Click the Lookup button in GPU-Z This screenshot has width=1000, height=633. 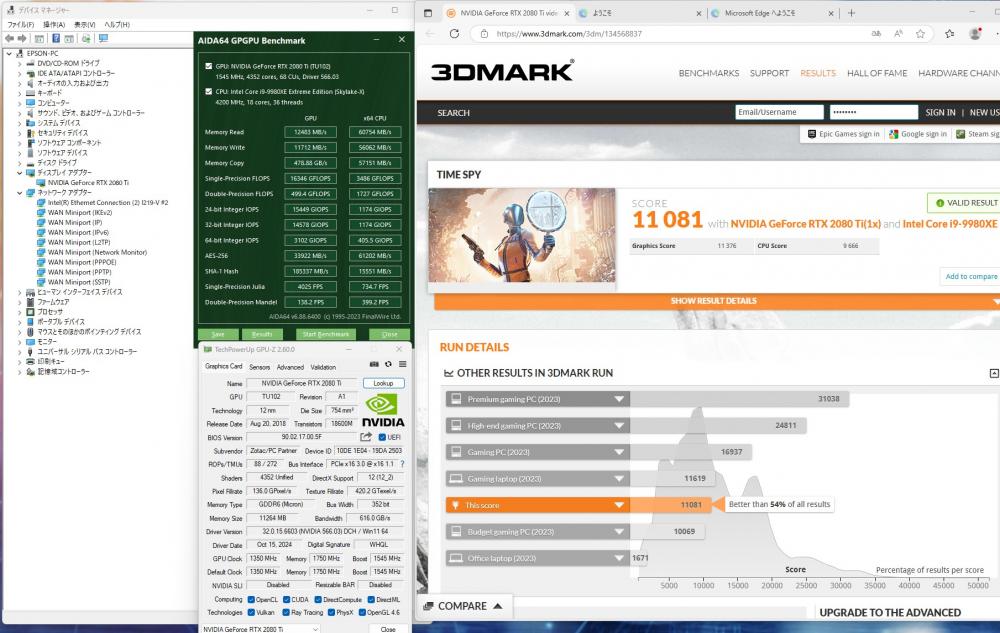pyautogui.click(x=383, y=383)
